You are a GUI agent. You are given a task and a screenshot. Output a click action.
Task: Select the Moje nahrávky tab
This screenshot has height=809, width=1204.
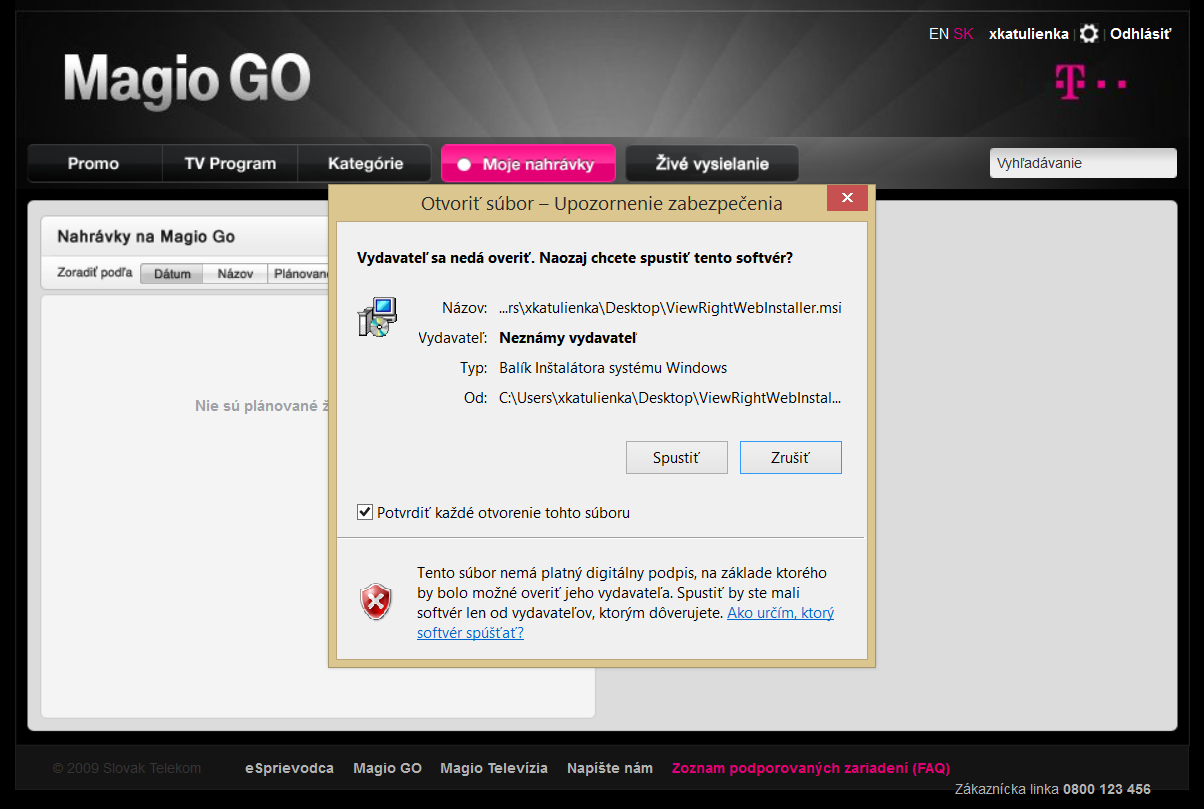pyautogui.click(x=528, y=164)
